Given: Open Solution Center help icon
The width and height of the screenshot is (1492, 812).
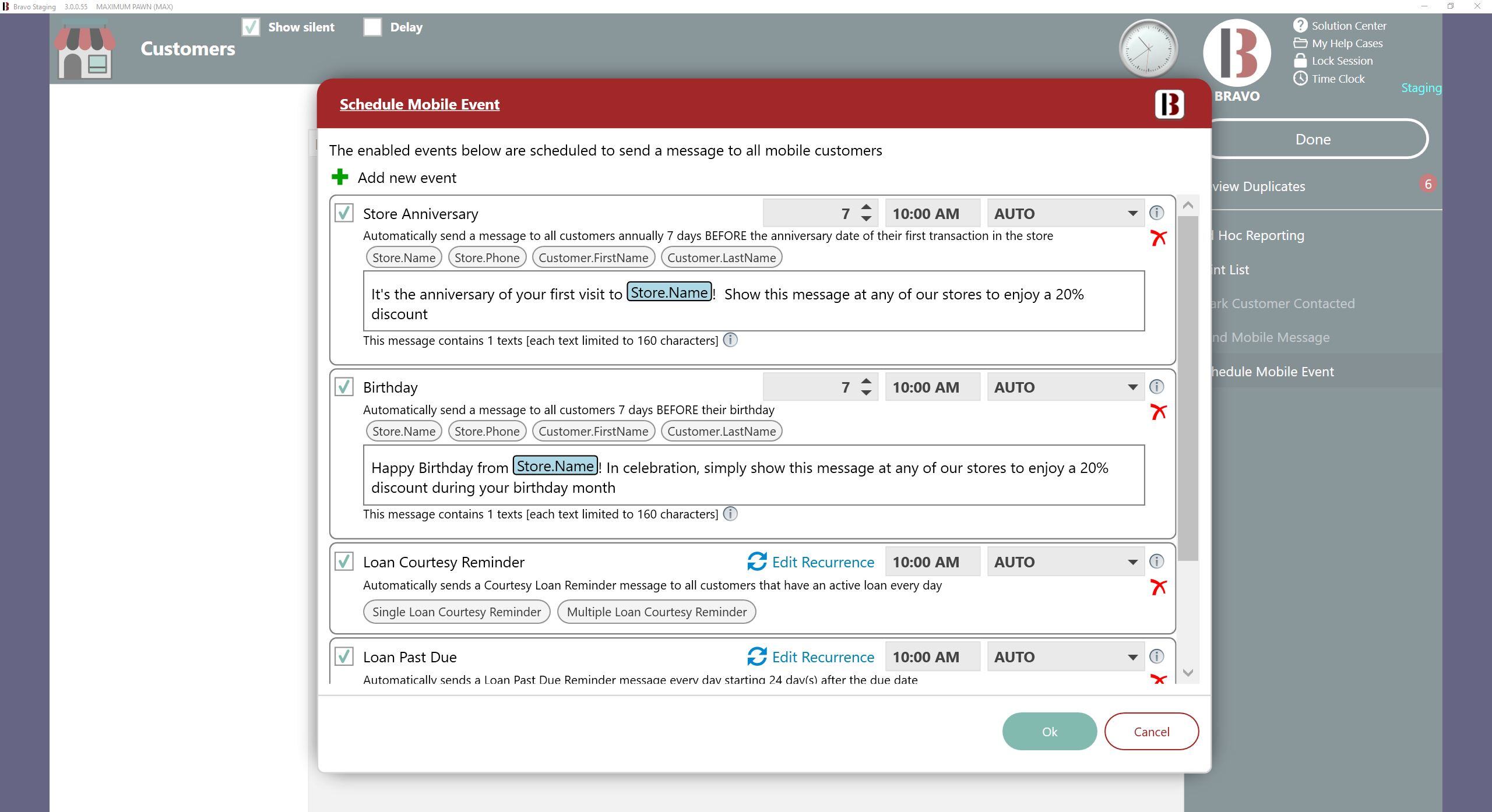Looking at the screenshot, I should tap(1300, 25).
